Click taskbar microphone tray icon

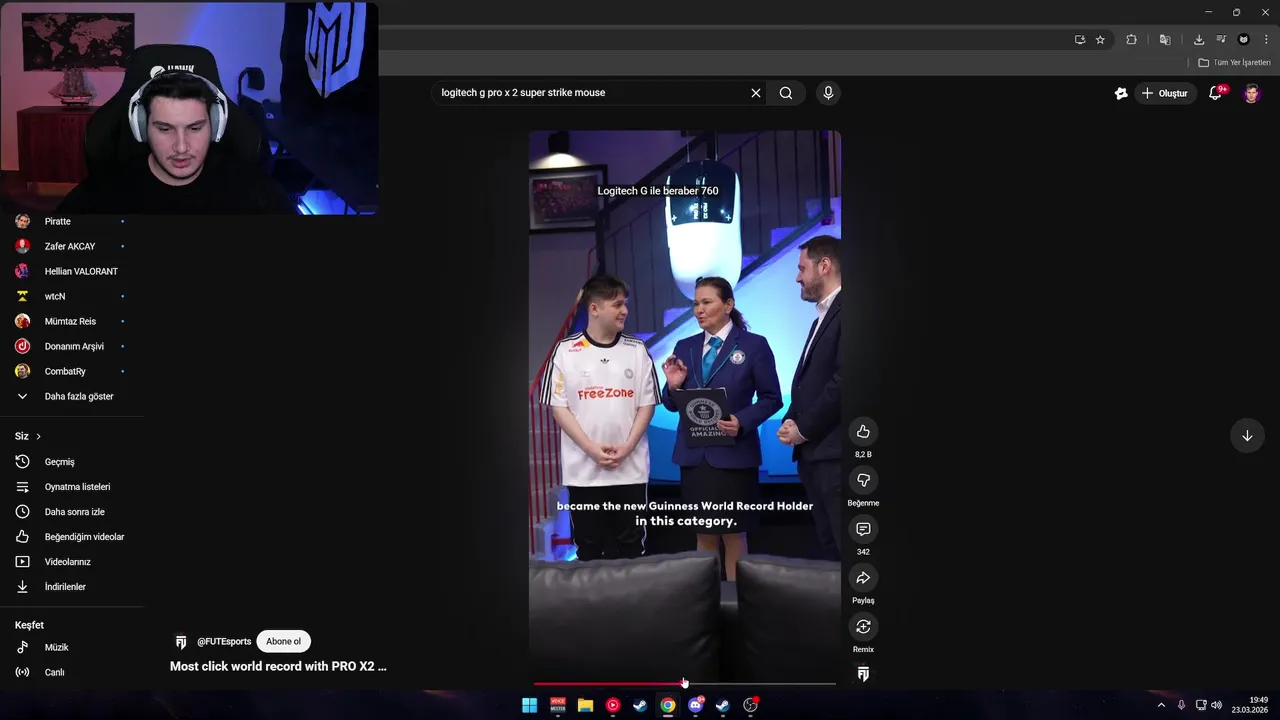[1181, 705]
